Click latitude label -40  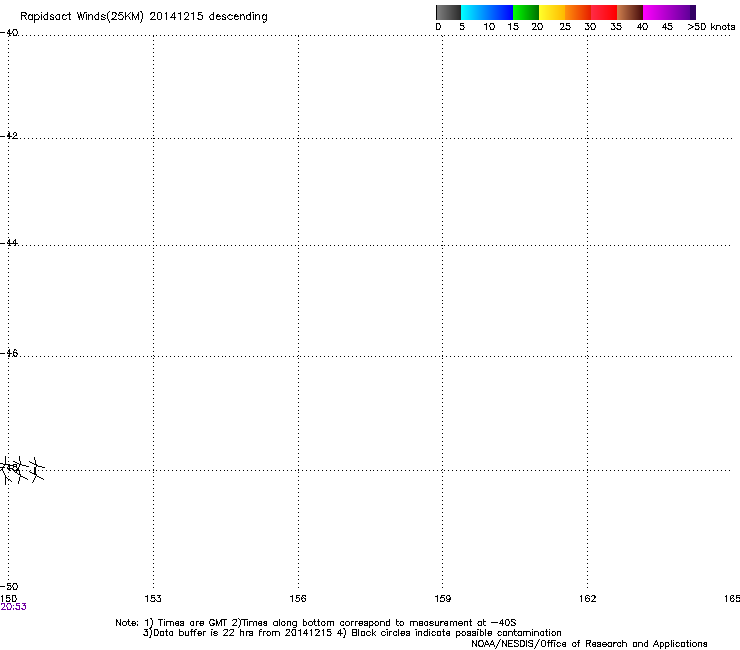click(x=9, y=33)
